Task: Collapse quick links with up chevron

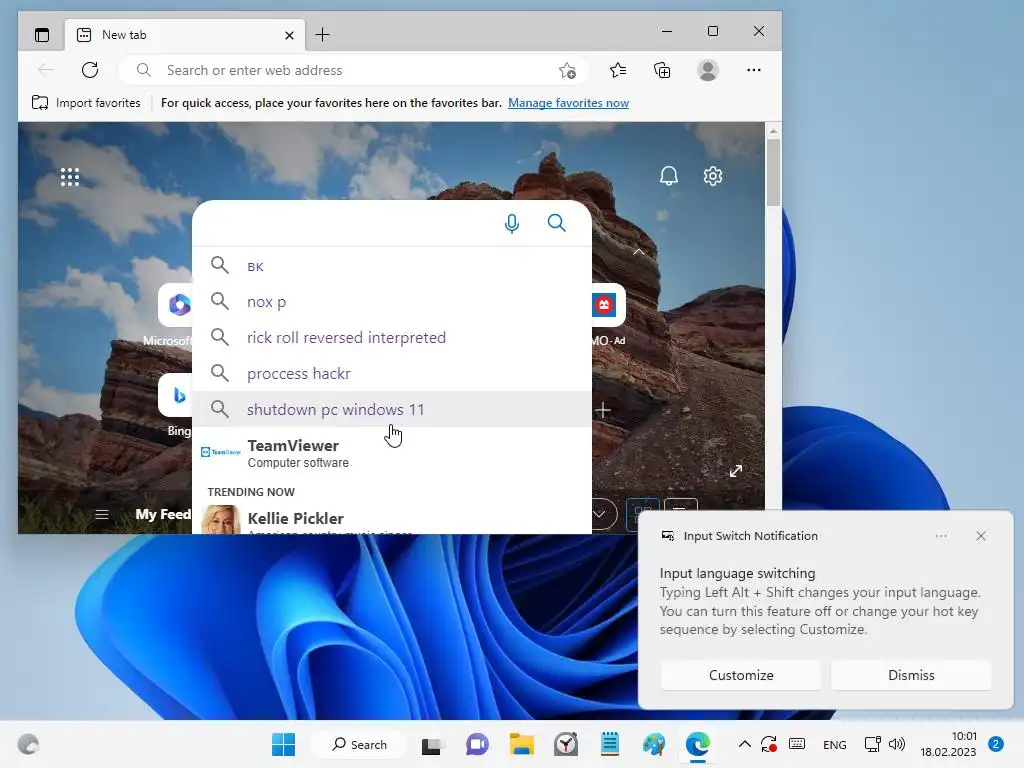Action: (x=639, y=251)
